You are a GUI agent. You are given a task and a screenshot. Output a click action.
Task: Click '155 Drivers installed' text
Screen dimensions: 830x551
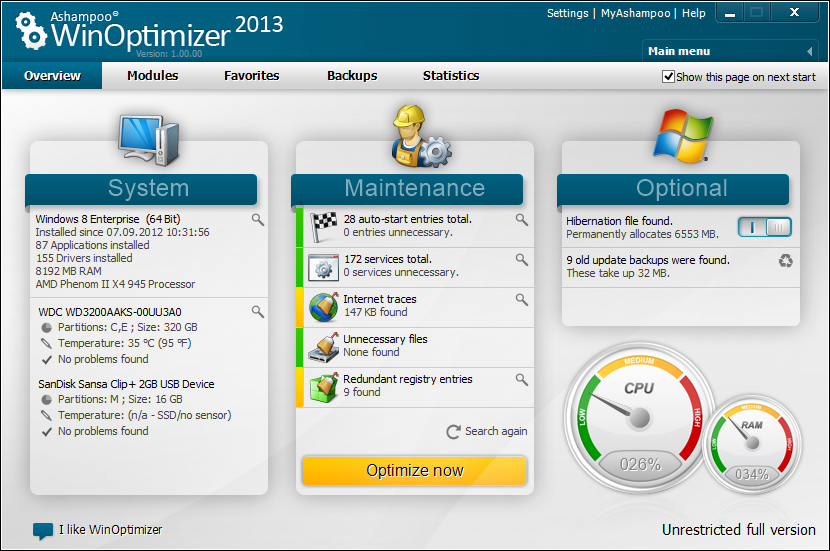(84, 258)
